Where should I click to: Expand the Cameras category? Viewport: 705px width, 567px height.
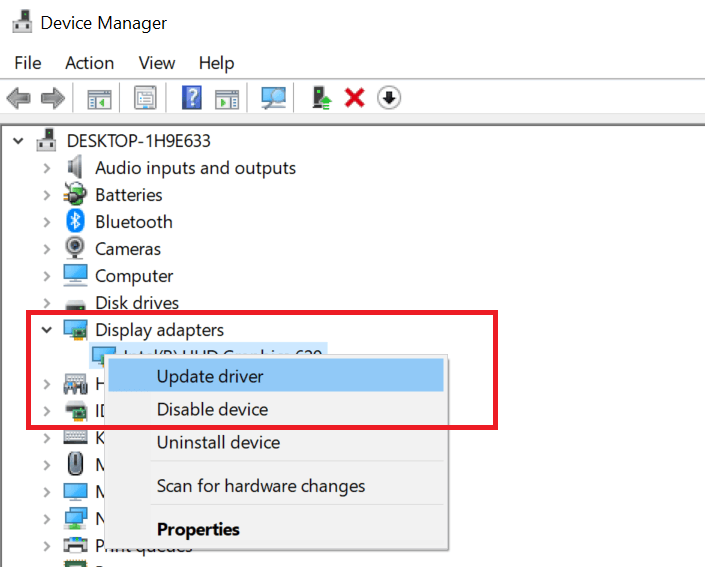47,249
